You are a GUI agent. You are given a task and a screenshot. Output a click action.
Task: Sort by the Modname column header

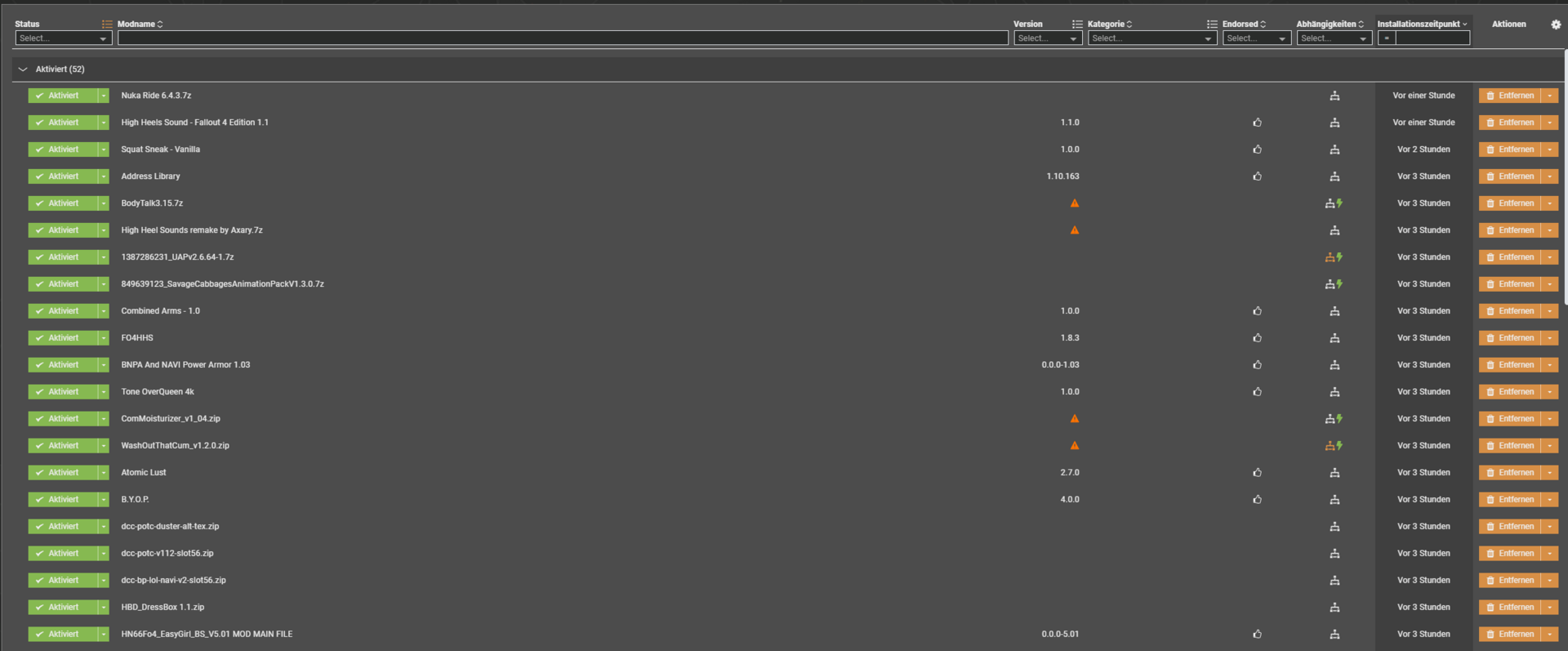tap(140, 25)
